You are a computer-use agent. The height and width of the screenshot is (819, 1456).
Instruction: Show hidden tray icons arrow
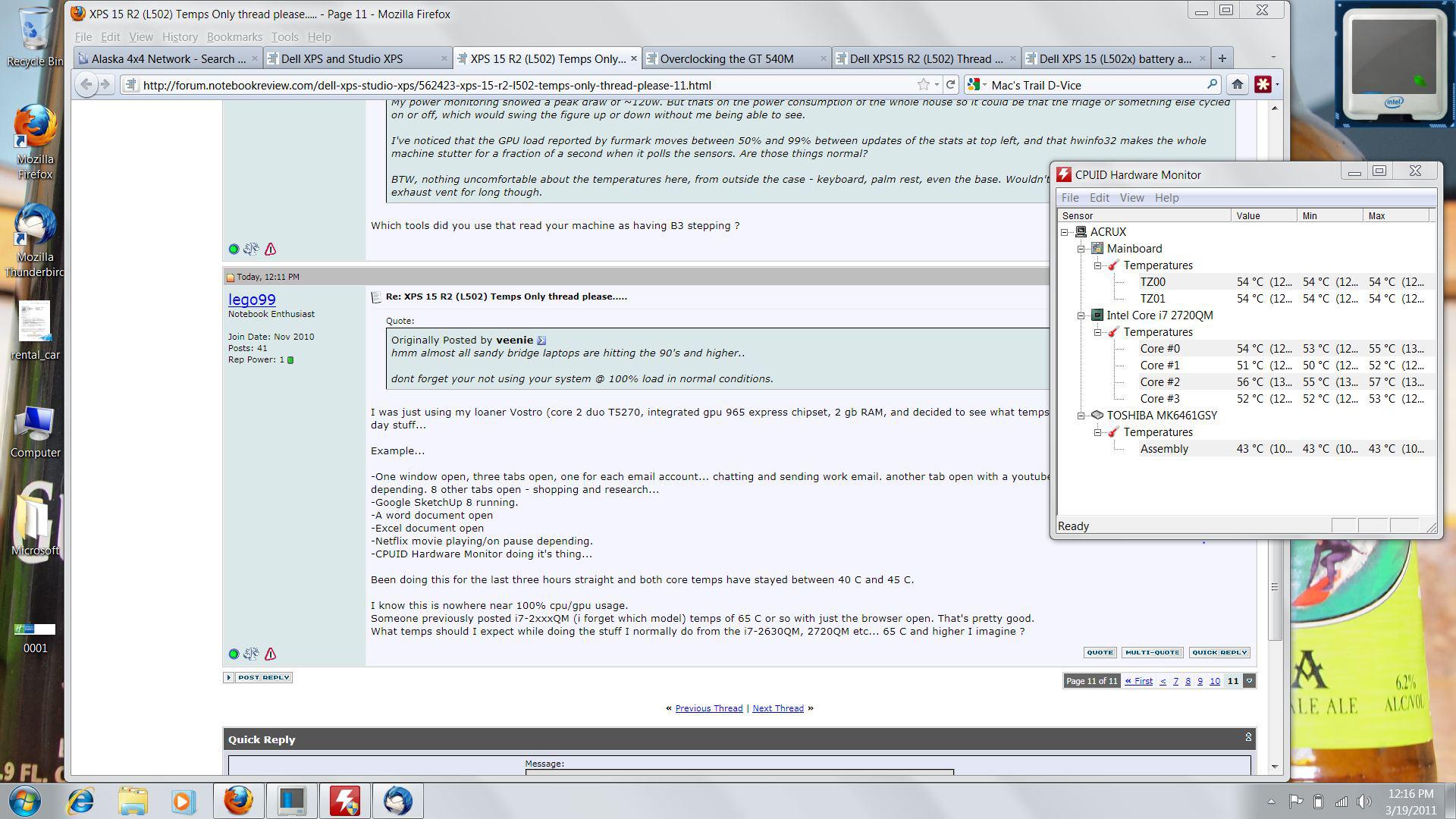click(x=1271, y=802)
